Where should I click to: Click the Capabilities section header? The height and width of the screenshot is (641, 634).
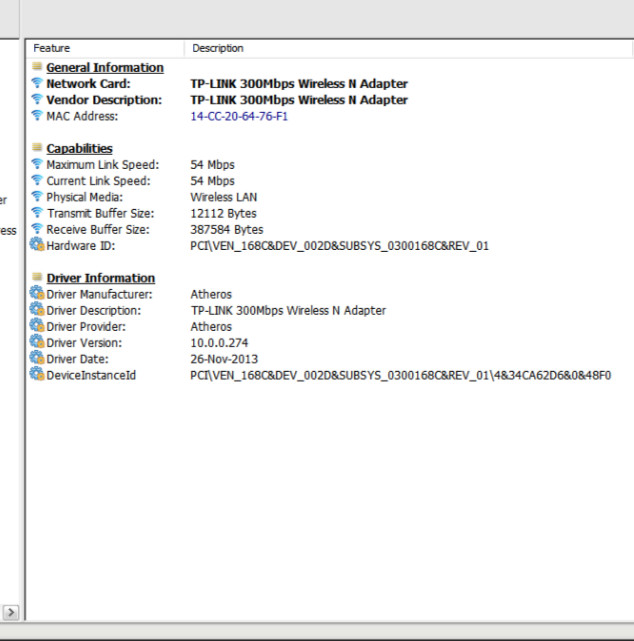pos(79,149)
